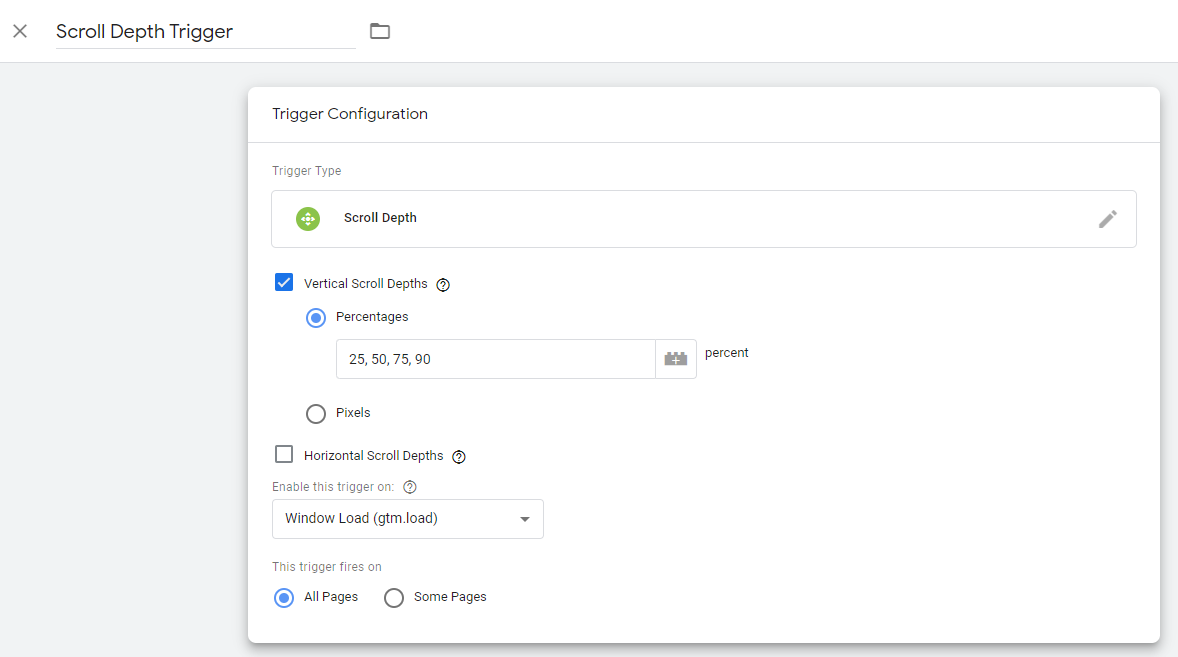Click the percentages field containing 25, 50, 75, 90
Image resolution: width=1178 pixels, height=657 pixels.
point(495,359)
